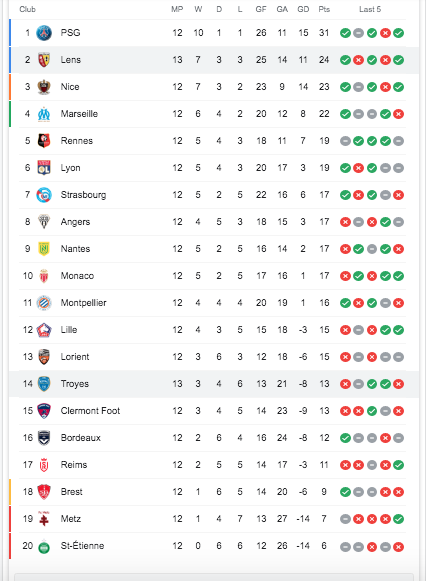Click the Strasbourg club badge

tap(44, 195)
